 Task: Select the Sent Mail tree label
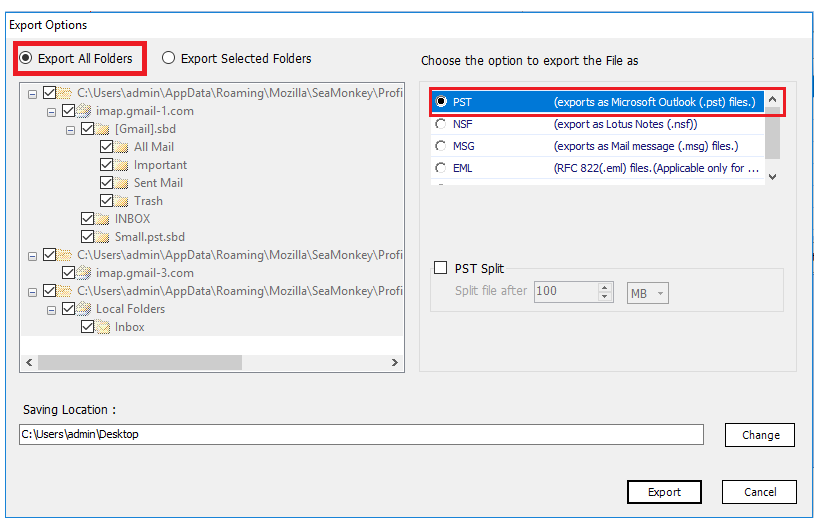(158, 183)
